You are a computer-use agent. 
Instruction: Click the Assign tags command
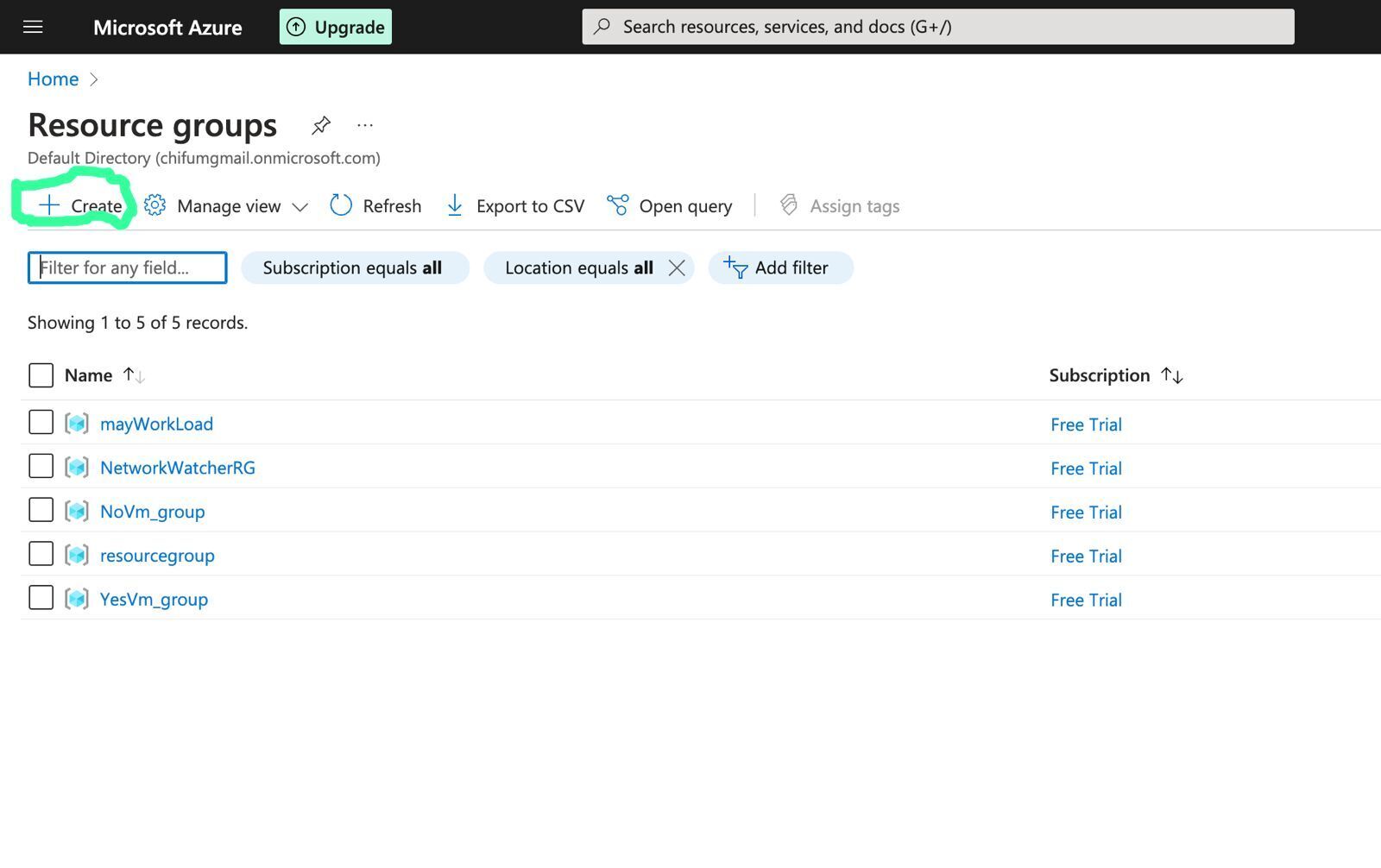point(839,205)
